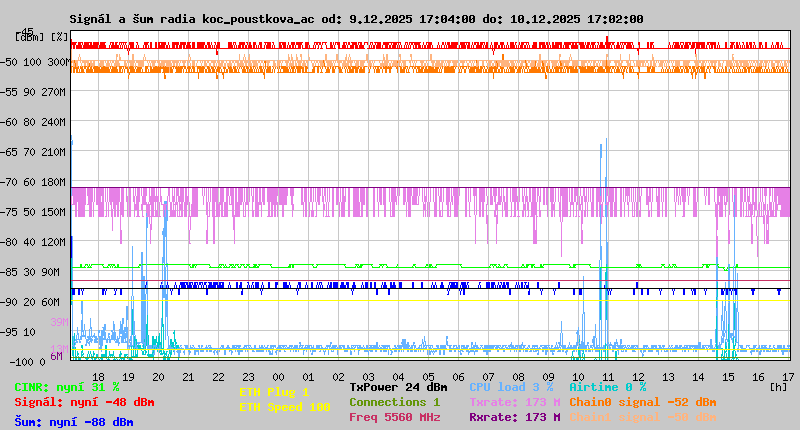The width and height of the screenshot is (800, 430).
Task: Click hour '20' on the time axis
Action: [158, 377]
